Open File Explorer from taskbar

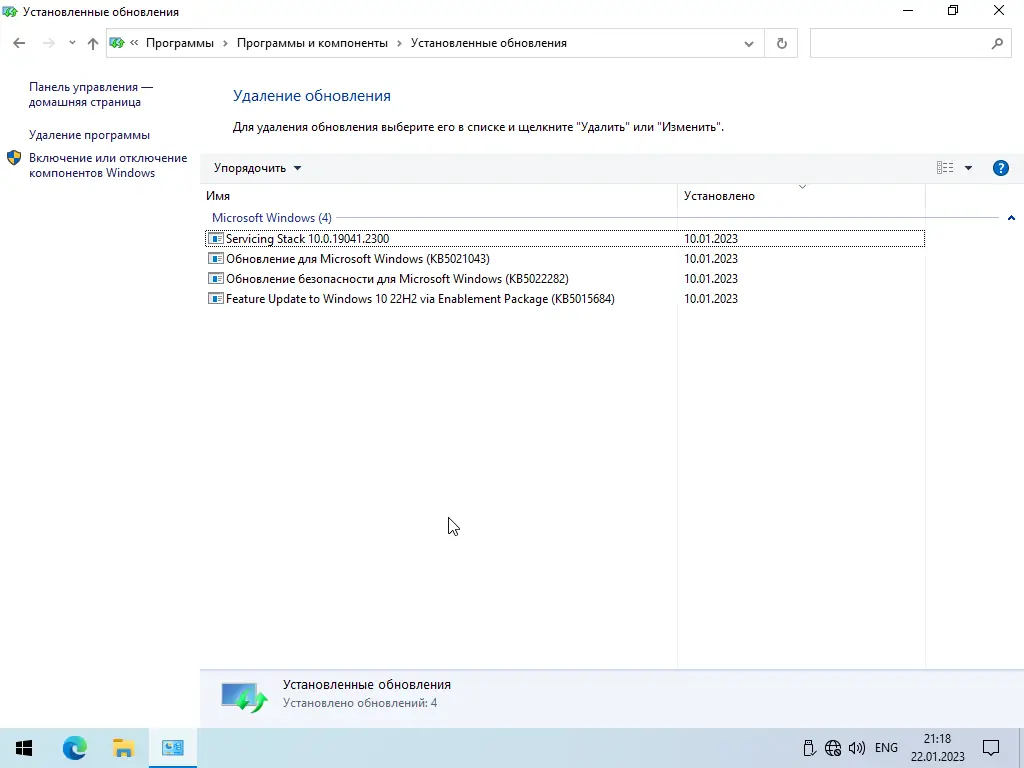[x=123, y=748]
